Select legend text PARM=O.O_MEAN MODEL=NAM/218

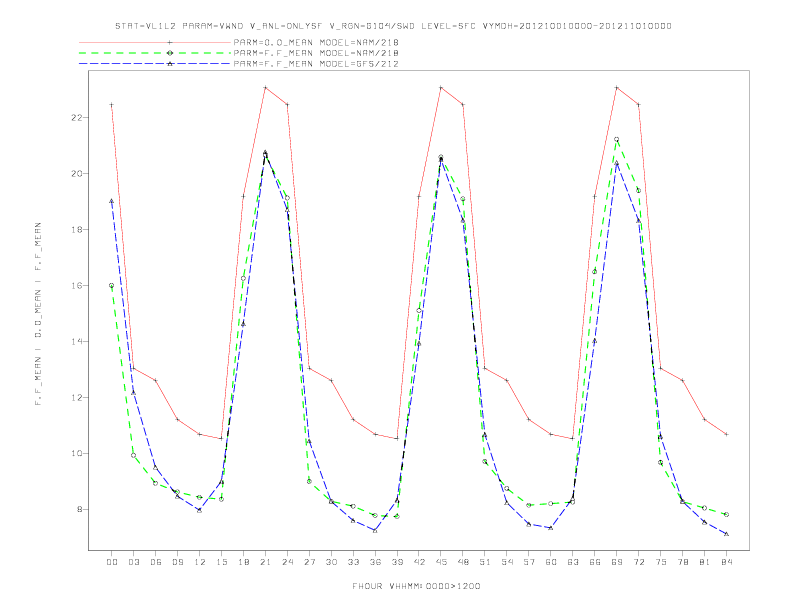pyautogui.click(x=316, y=42)
